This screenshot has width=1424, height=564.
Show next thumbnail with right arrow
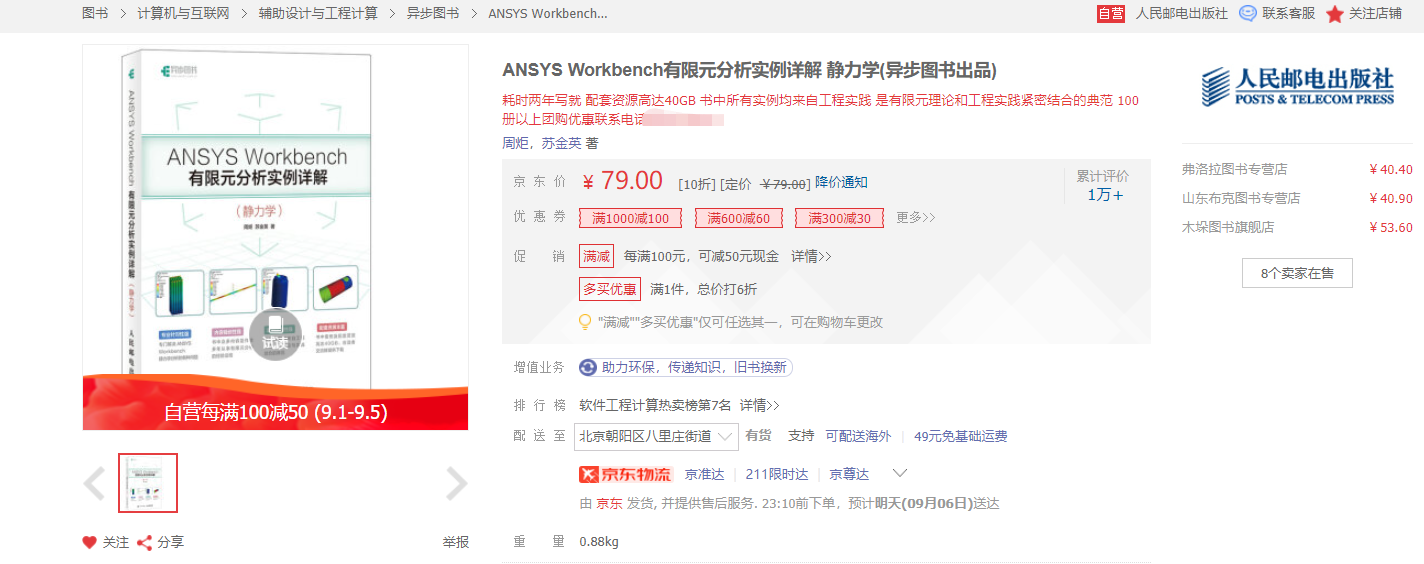[456, 484]
